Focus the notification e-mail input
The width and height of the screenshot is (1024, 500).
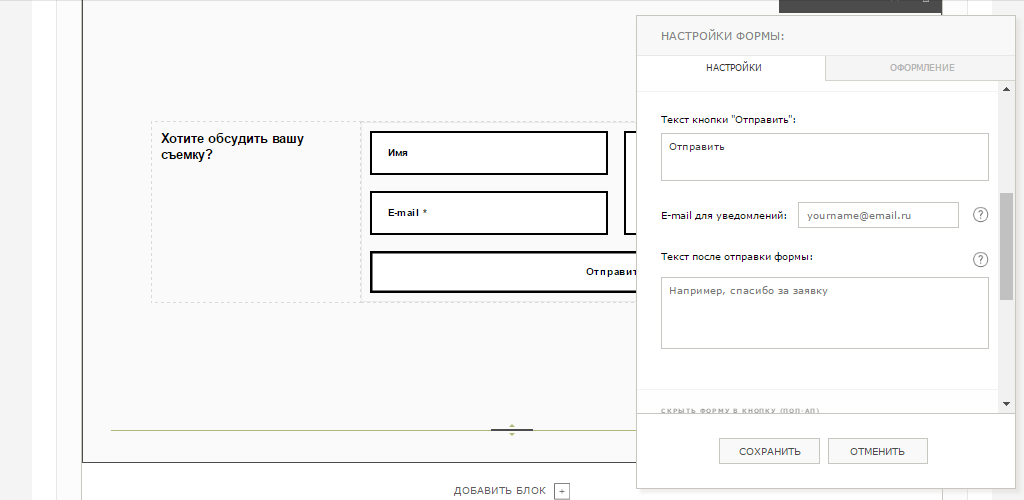(877, 215)
